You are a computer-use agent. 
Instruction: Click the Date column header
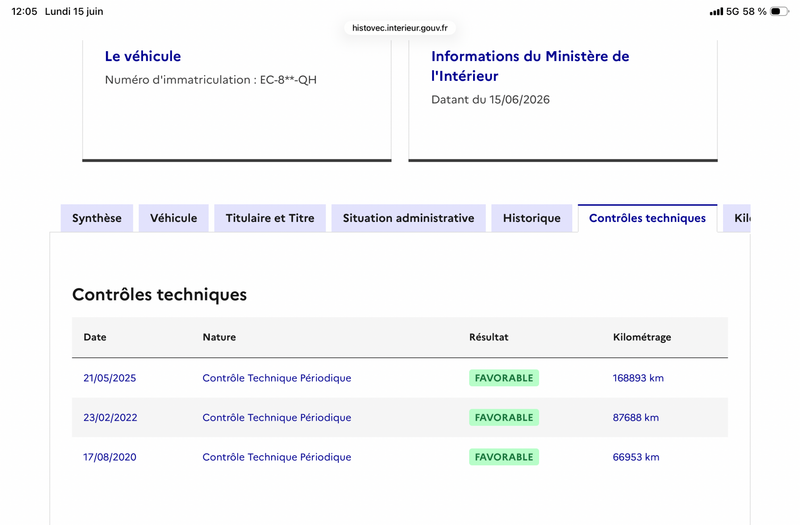point(95,337)
